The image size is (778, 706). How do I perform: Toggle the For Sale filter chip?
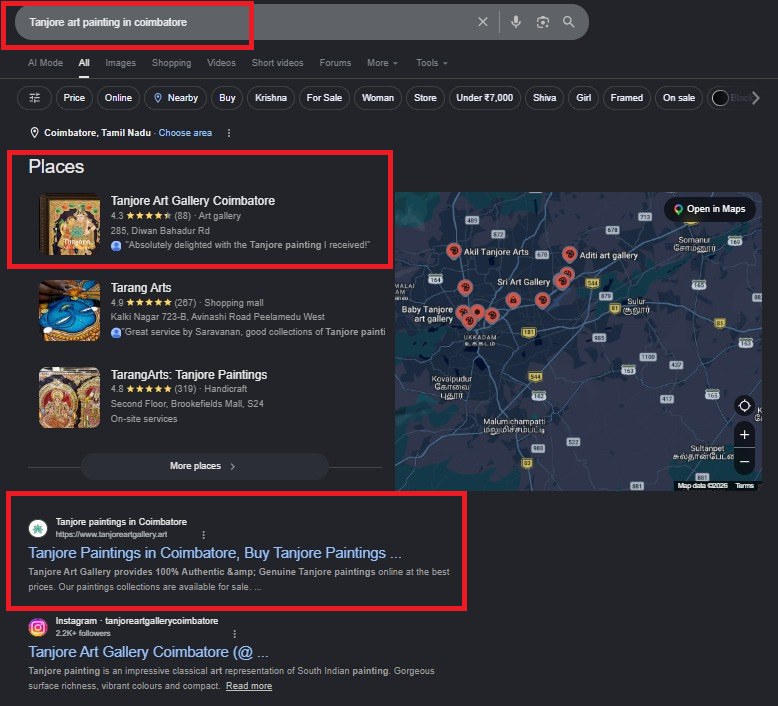click(324, 98)
